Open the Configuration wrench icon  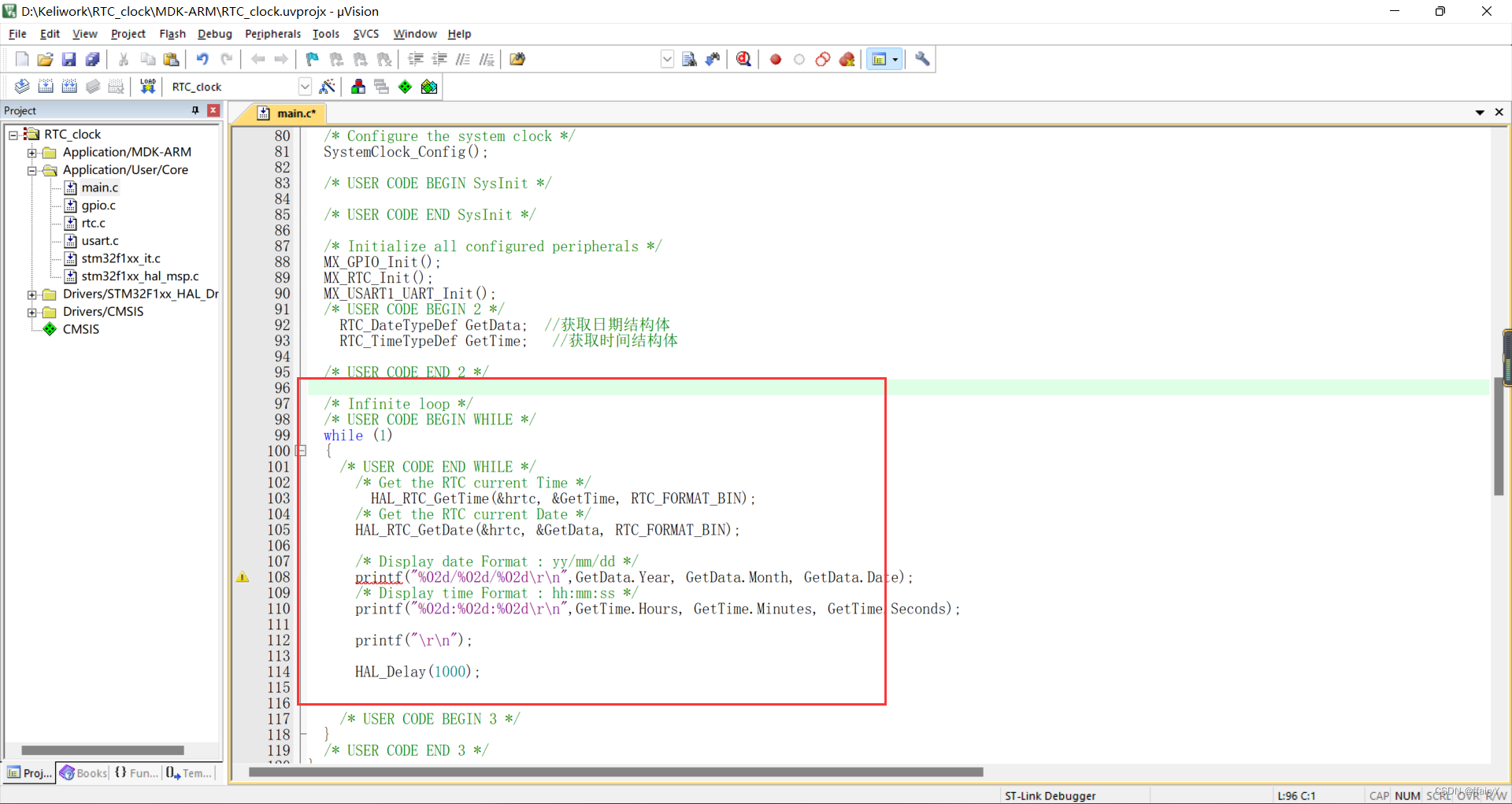pyautogui.click(x=921, y=59)
